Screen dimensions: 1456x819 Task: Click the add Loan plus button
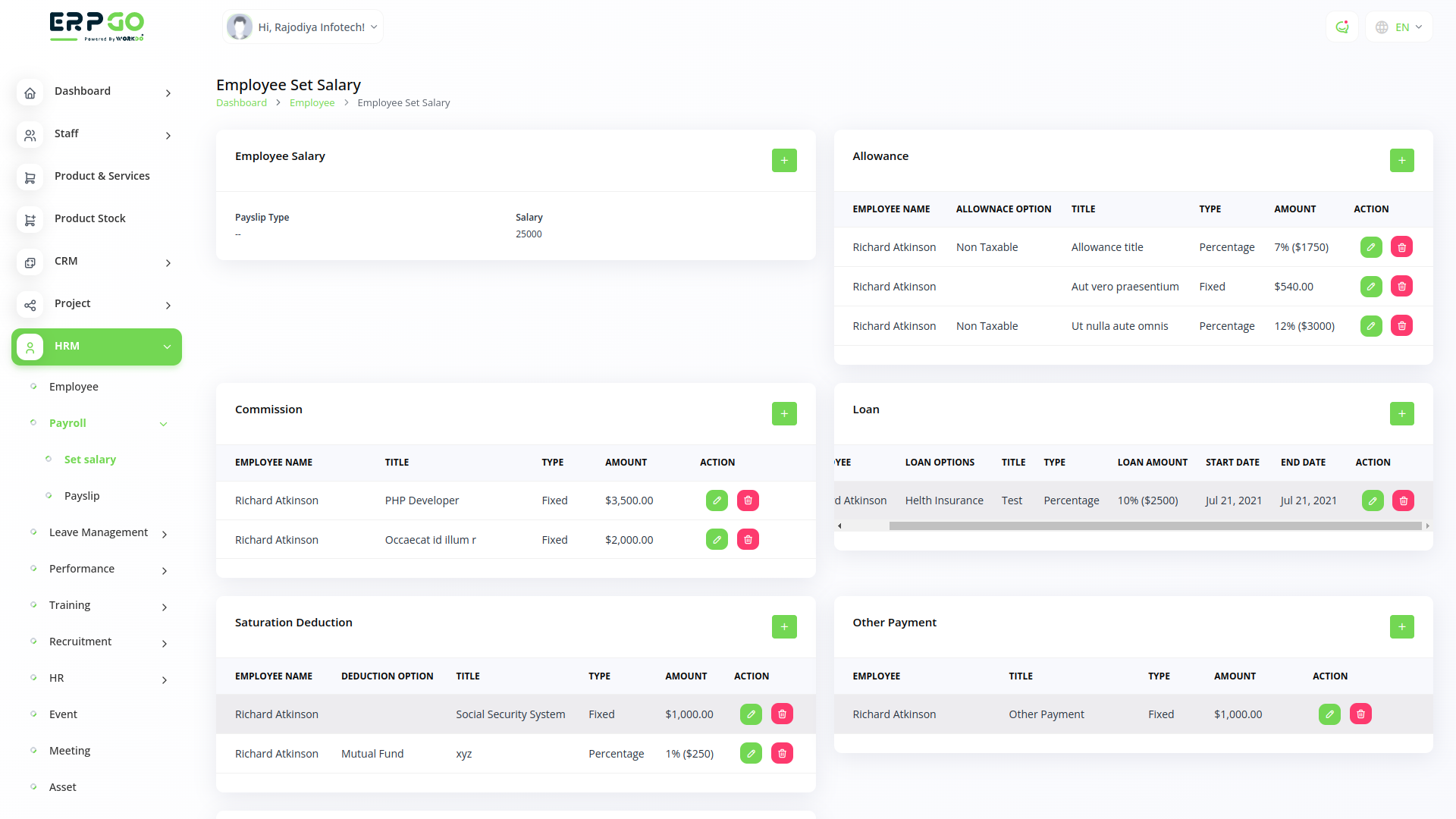pos(1401,414)
